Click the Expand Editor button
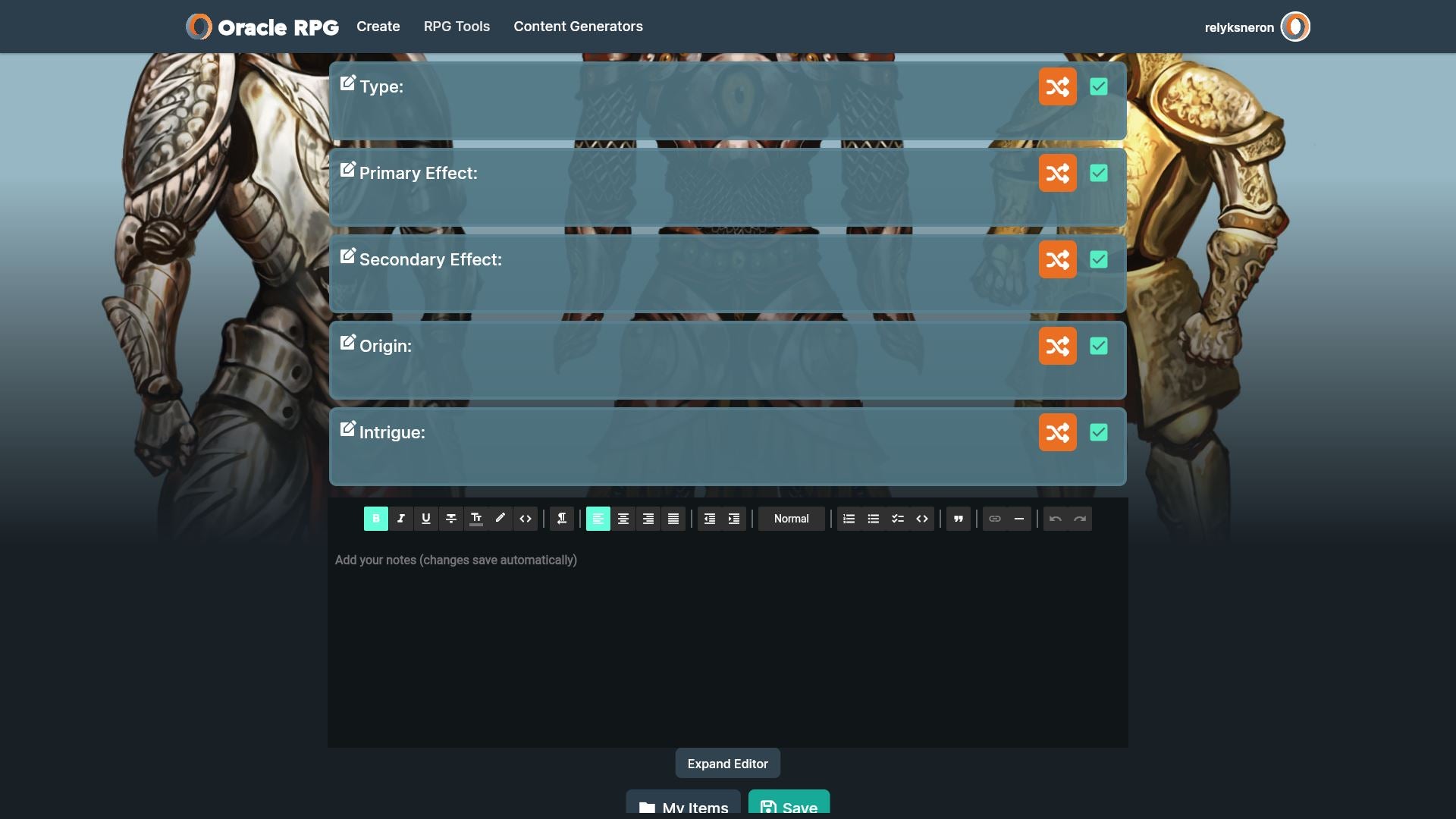The width and height of the screenshot is (1456, 819). (x=727, y=764)
